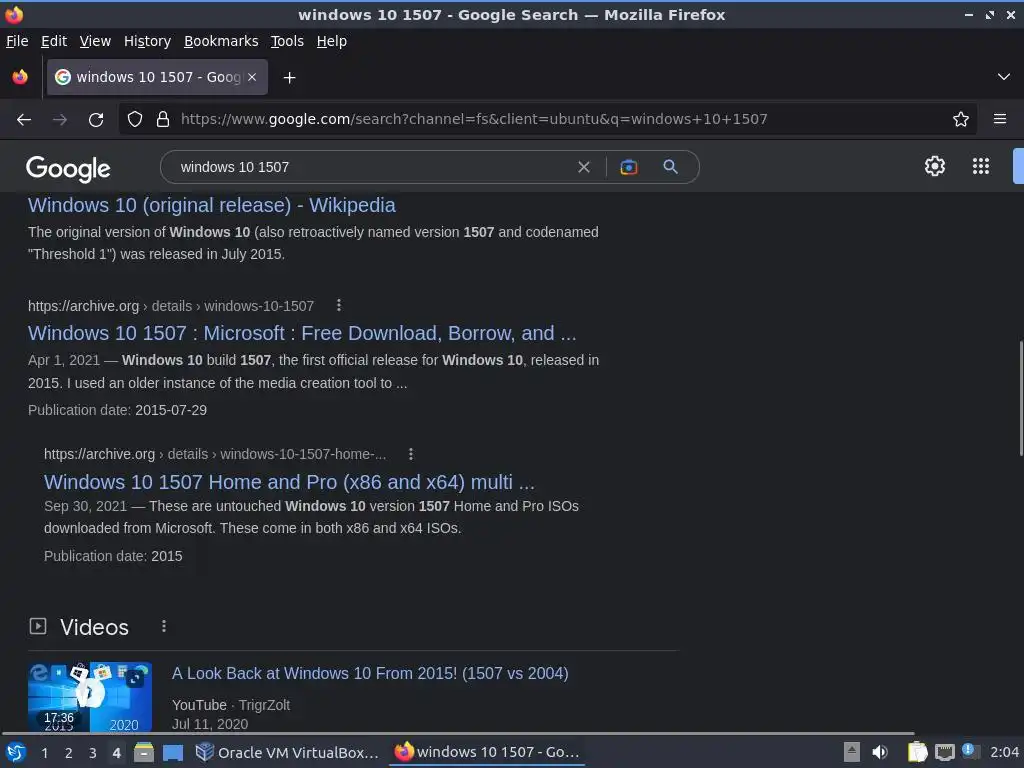
Task: Open A Look Back at Windows 10 video link
Action: click(370, 673)
